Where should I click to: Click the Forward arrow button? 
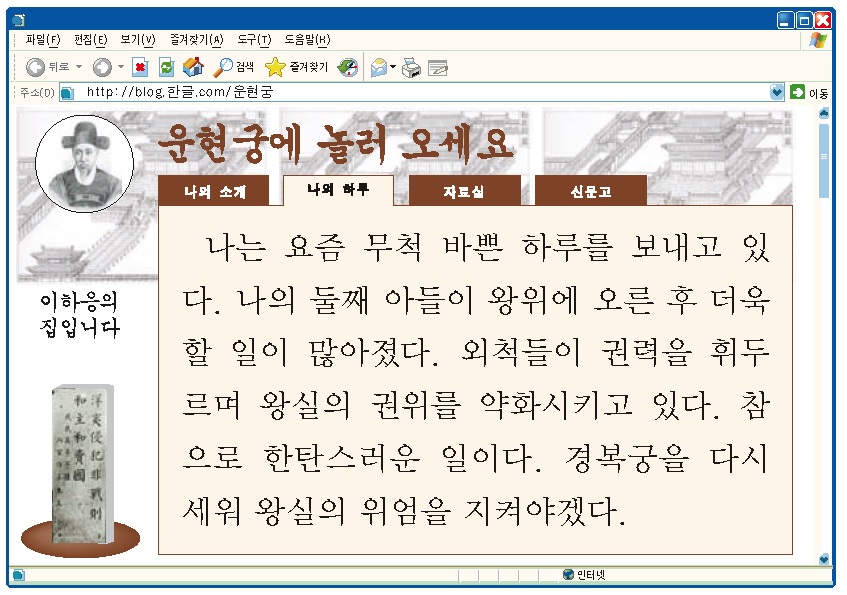[102, 67]
